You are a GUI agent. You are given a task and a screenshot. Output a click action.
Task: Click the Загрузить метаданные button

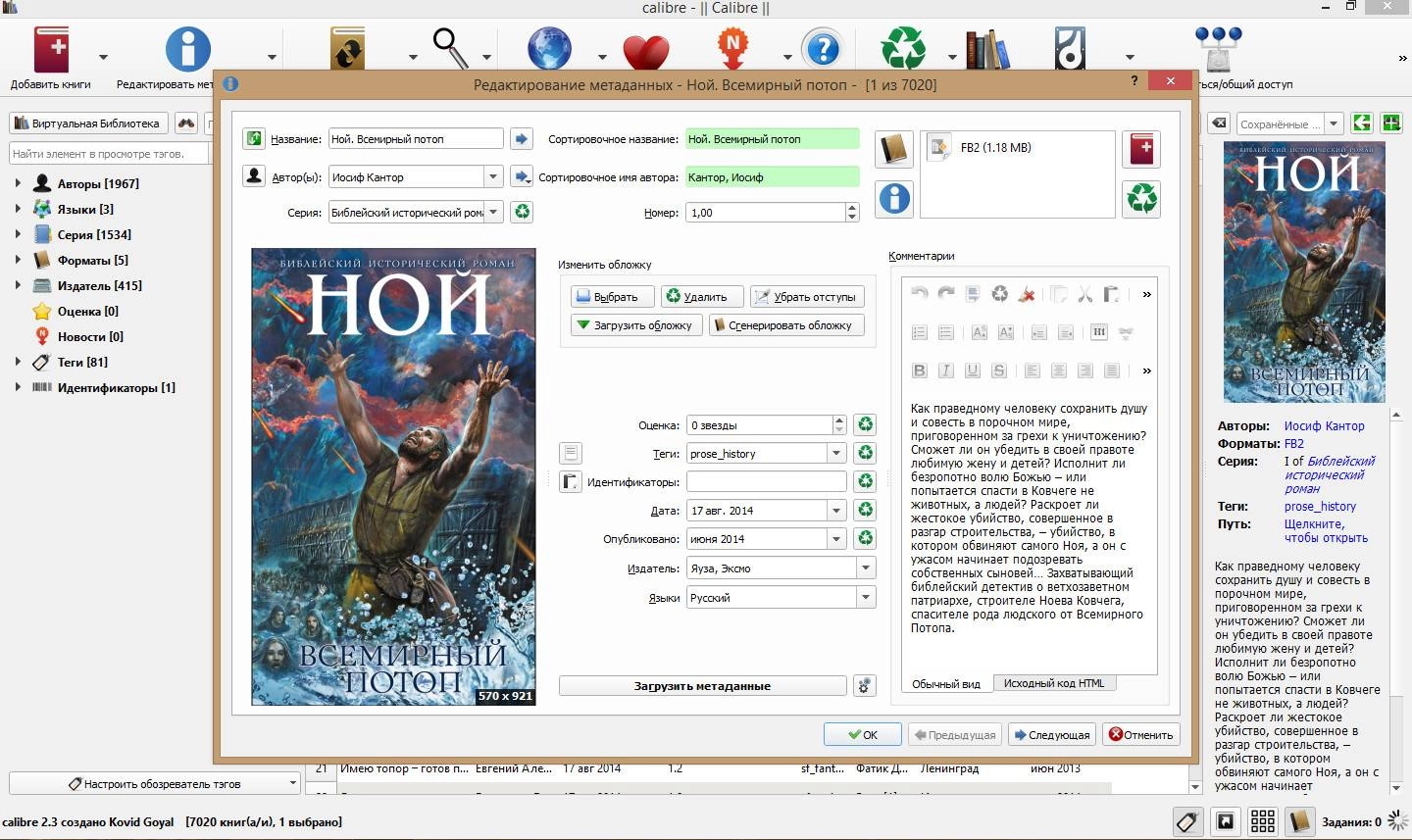702,686
